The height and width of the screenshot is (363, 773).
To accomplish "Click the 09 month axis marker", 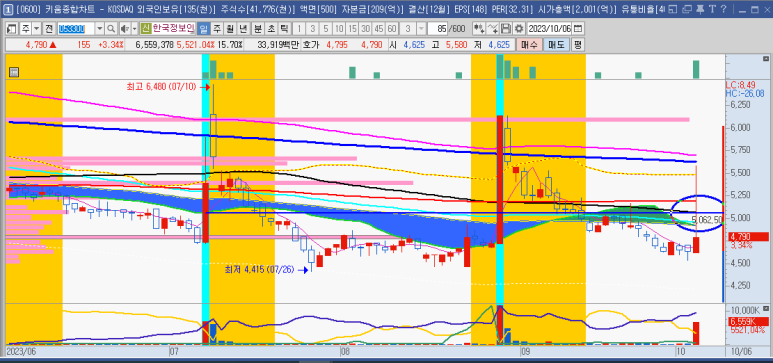I will [526, 353].
